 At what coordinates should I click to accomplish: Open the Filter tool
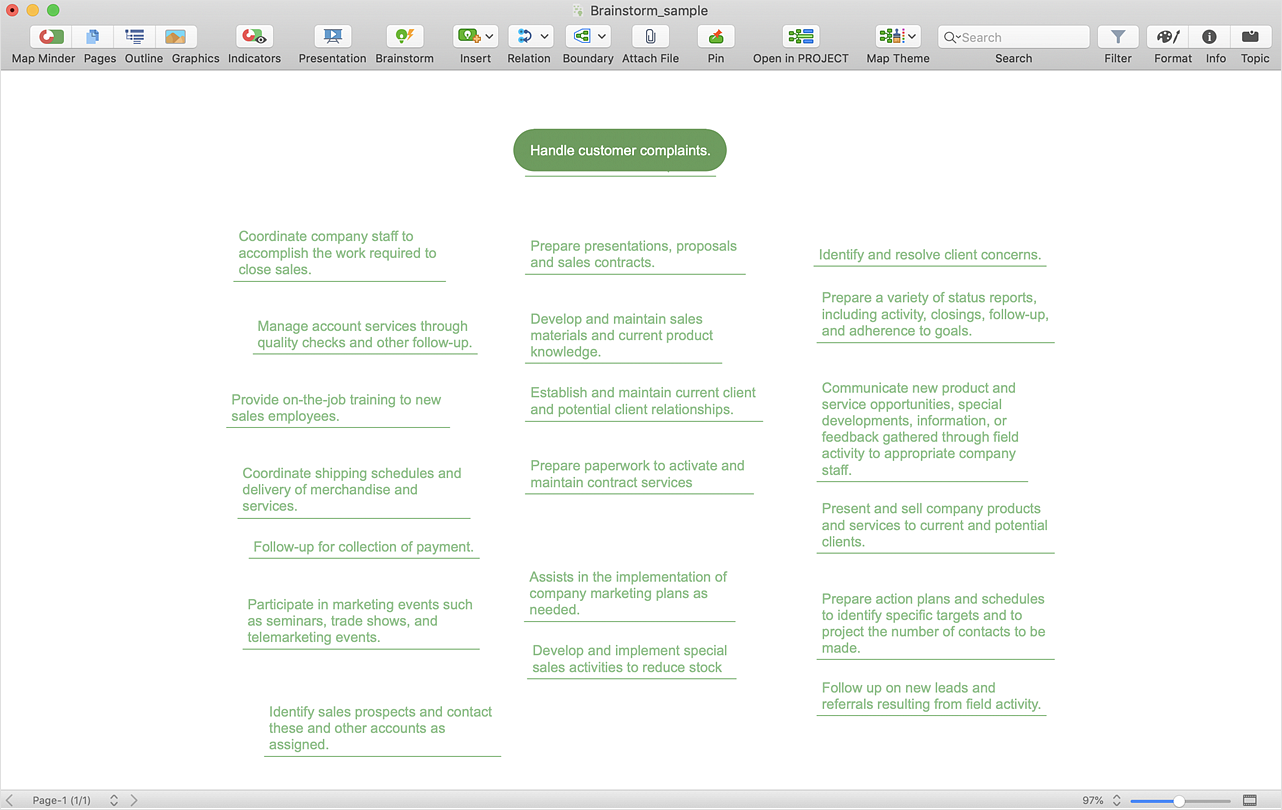[x=1118, y=37]
